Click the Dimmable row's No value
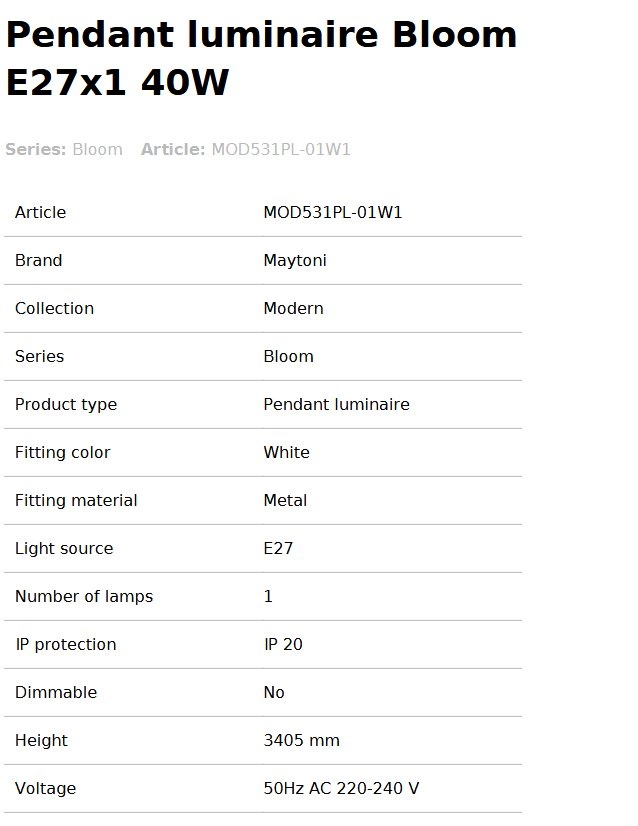 pos(274,692)
